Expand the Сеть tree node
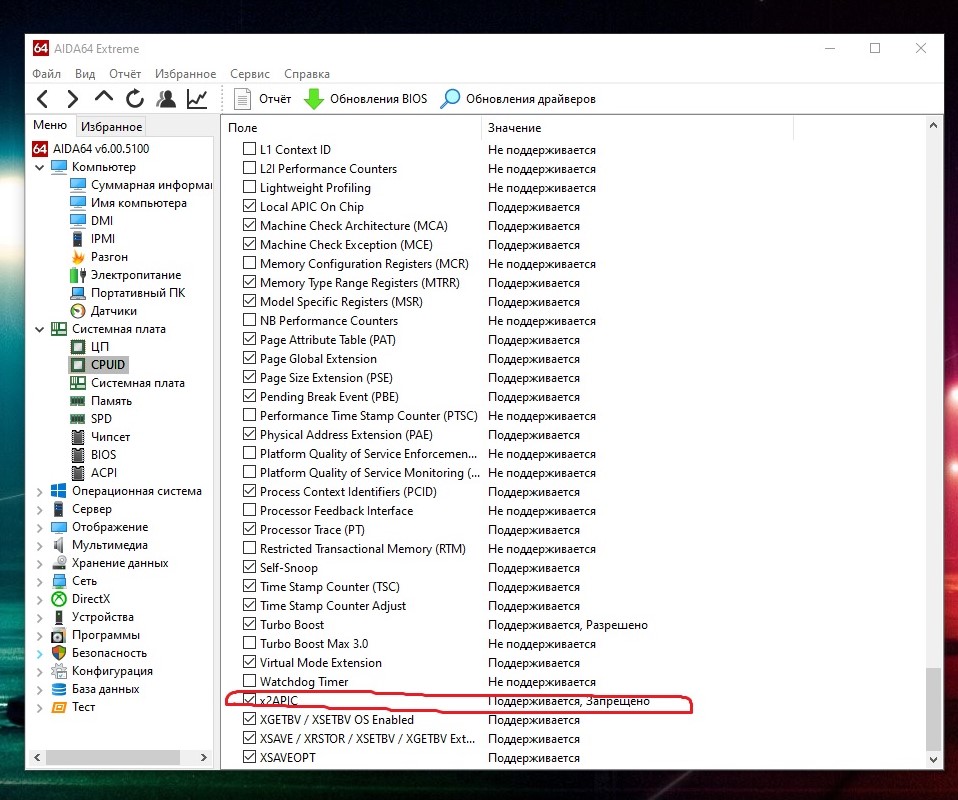958x800 pixels. (40, 581)
